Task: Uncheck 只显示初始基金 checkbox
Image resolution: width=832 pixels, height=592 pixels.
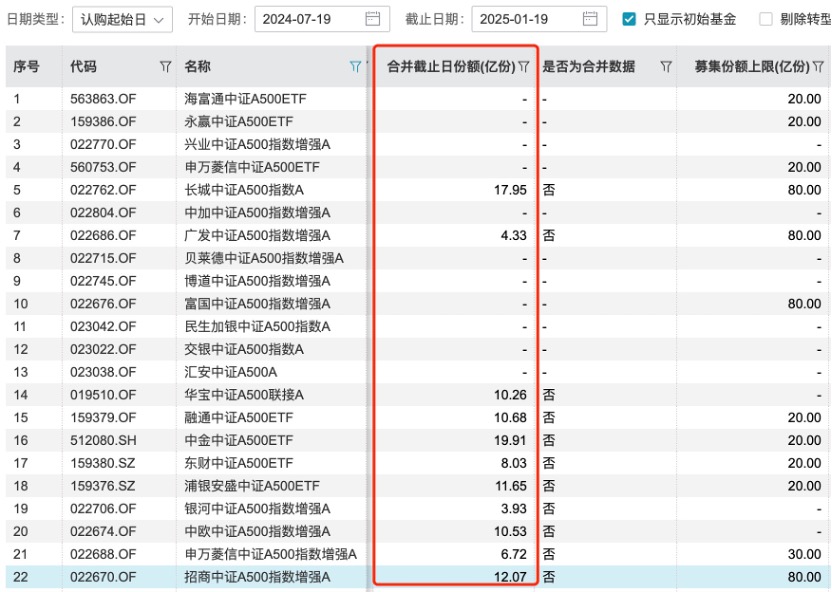Action: (x=629, y=20)
